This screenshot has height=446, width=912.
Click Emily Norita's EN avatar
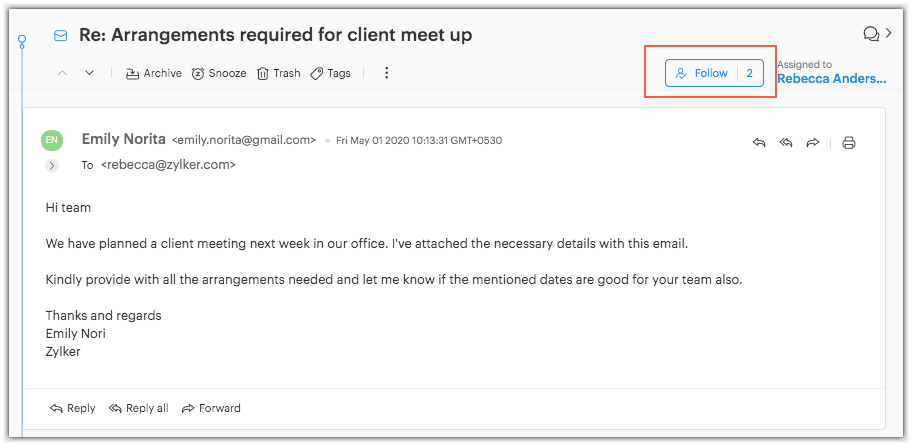(52, 141)
